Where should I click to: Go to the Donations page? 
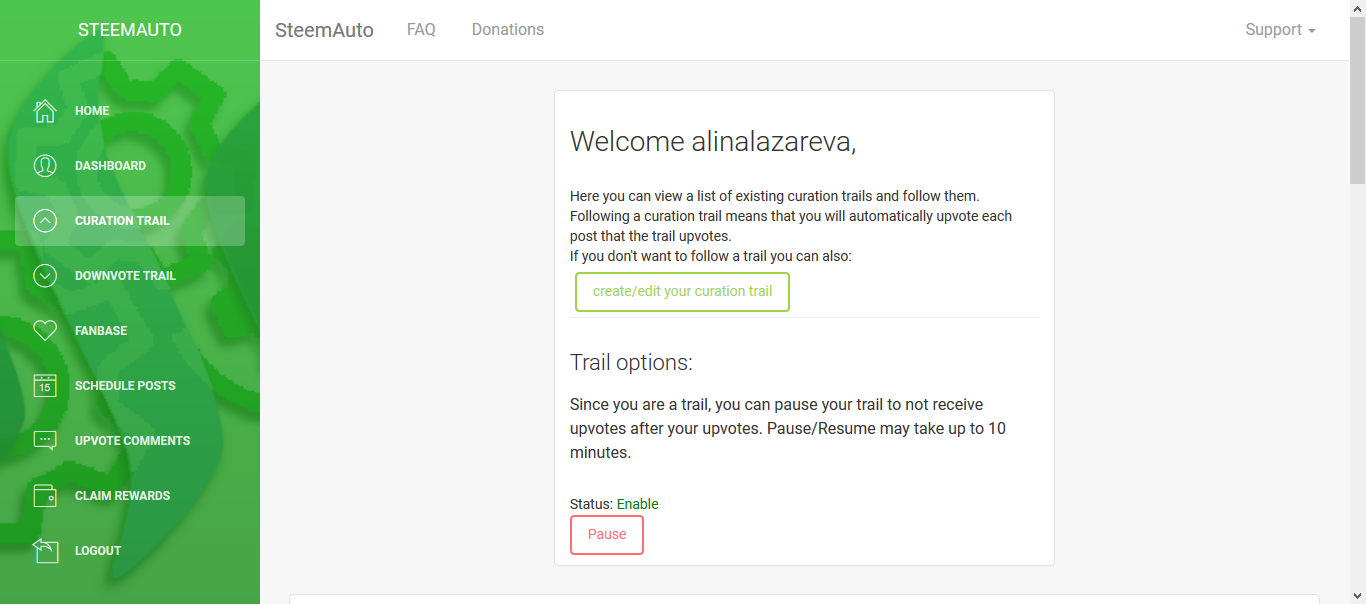click(x=508, y=30)
